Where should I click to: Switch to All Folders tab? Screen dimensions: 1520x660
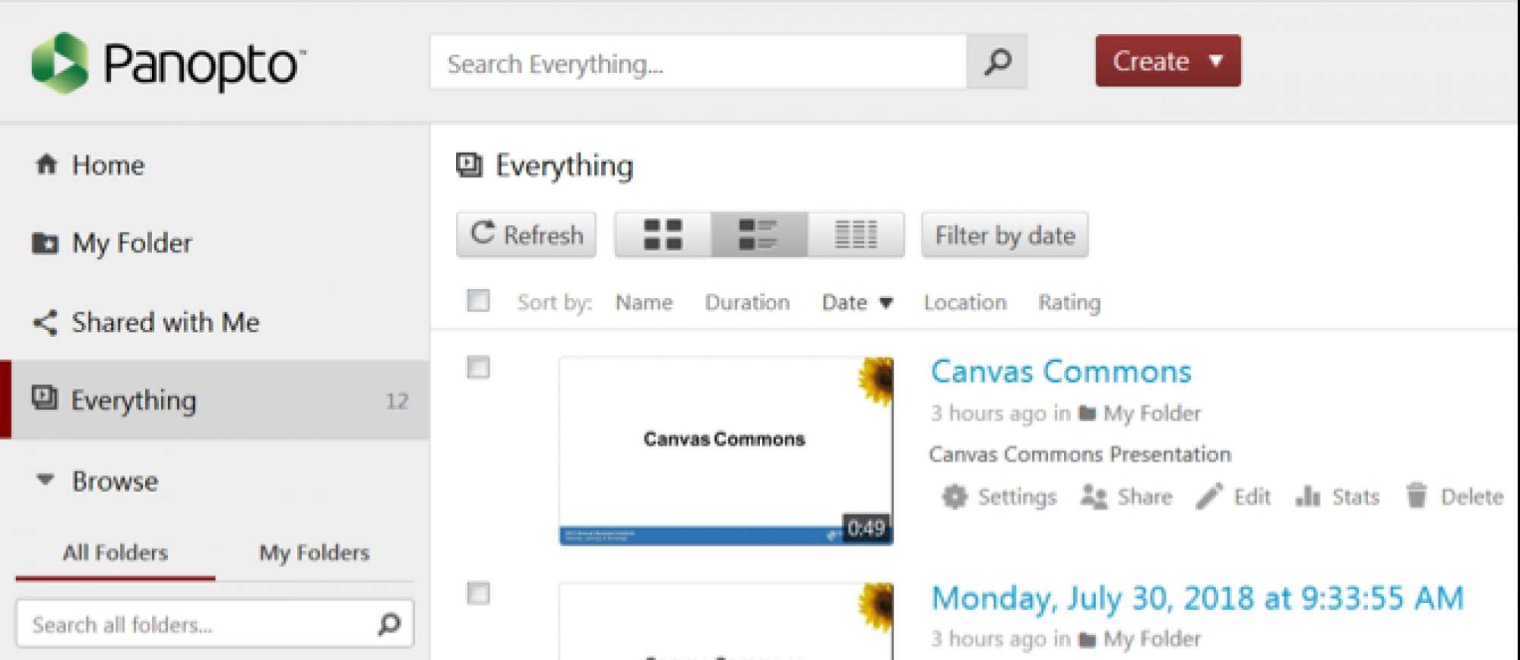tap(115, 553)
